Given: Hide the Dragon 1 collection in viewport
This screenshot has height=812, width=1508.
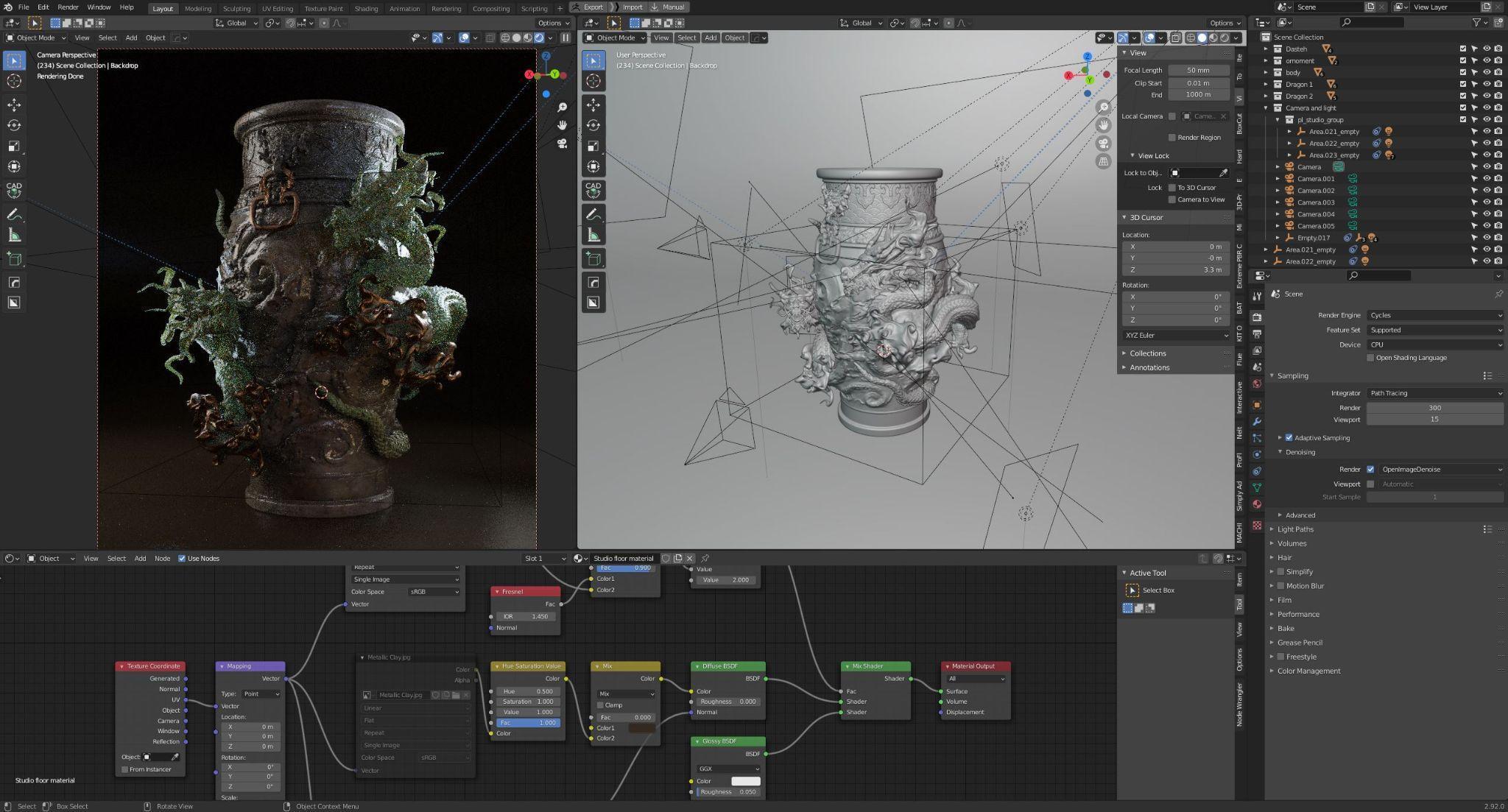Looking at the screenshot, I should click(x=1487, y=84).
